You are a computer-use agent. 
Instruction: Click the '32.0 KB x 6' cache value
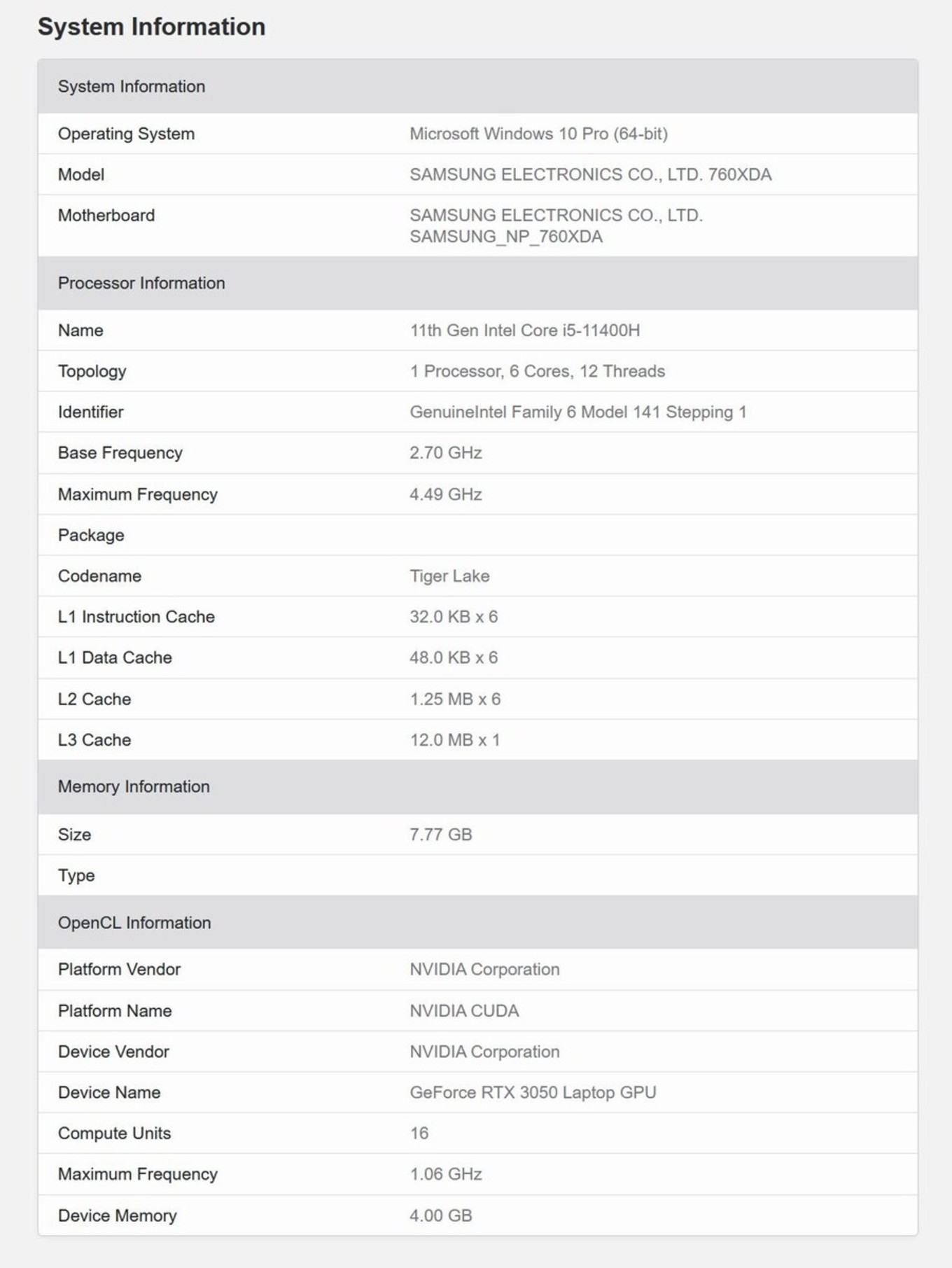[454, 617]
